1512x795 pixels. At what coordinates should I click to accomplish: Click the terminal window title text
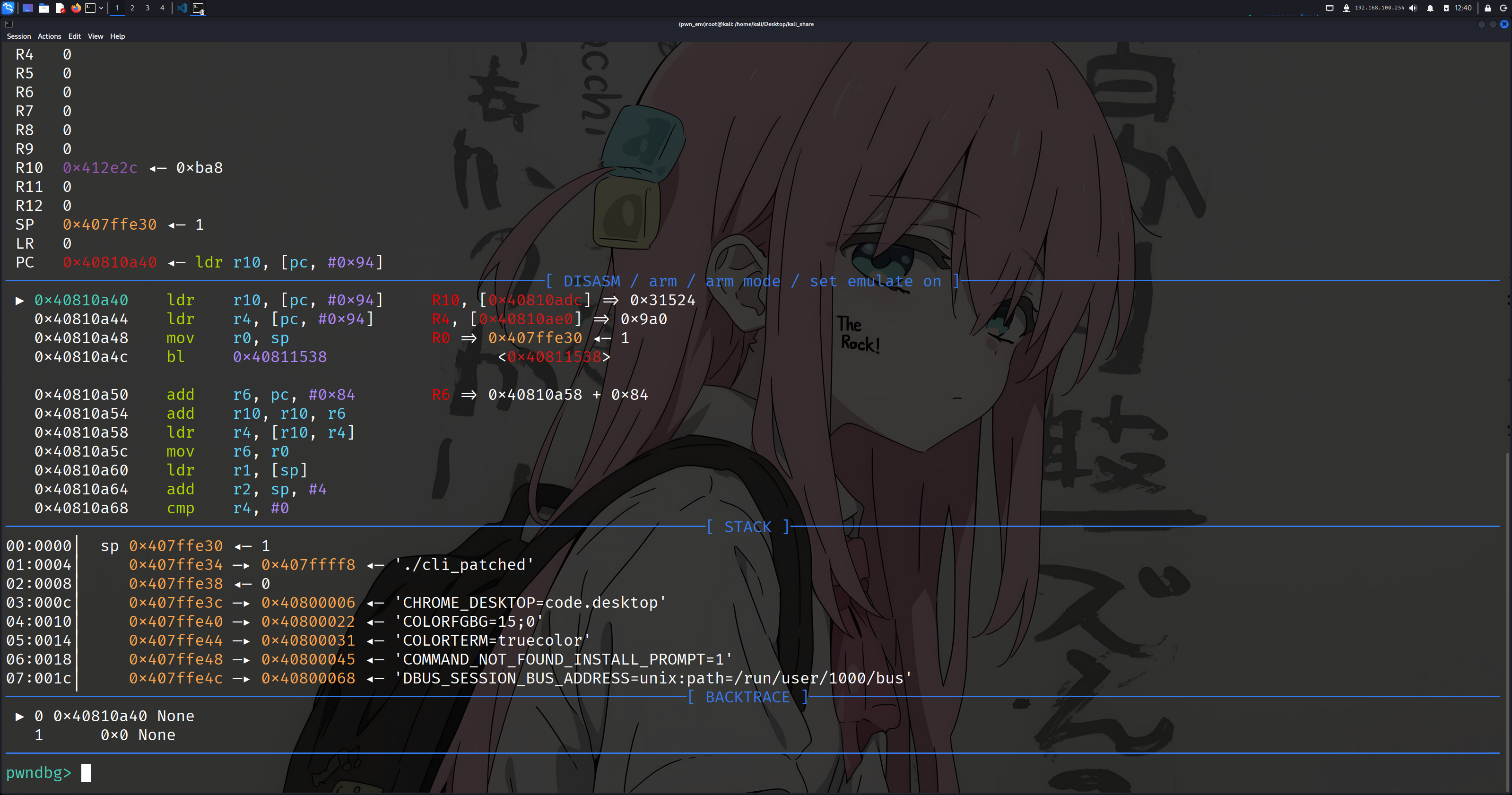746,24
